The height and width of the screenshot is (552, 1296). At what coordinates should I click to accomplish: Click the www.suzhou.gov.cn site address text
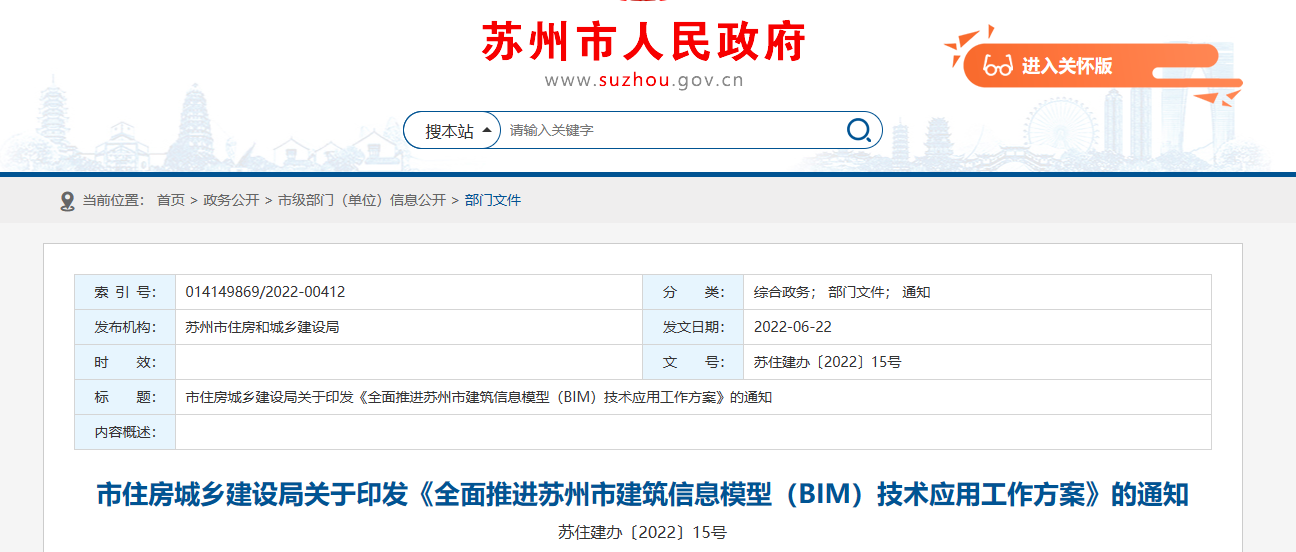(644, 81)
